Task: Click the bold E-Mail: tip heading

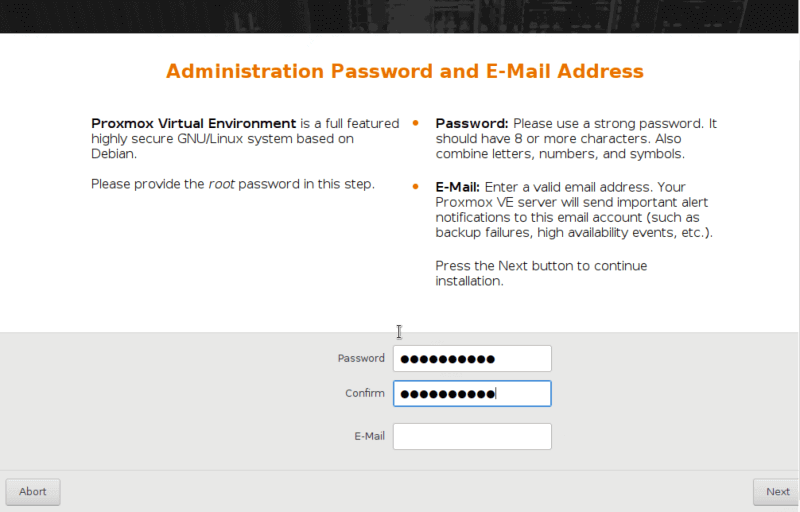Action: [x=458, y=187]
